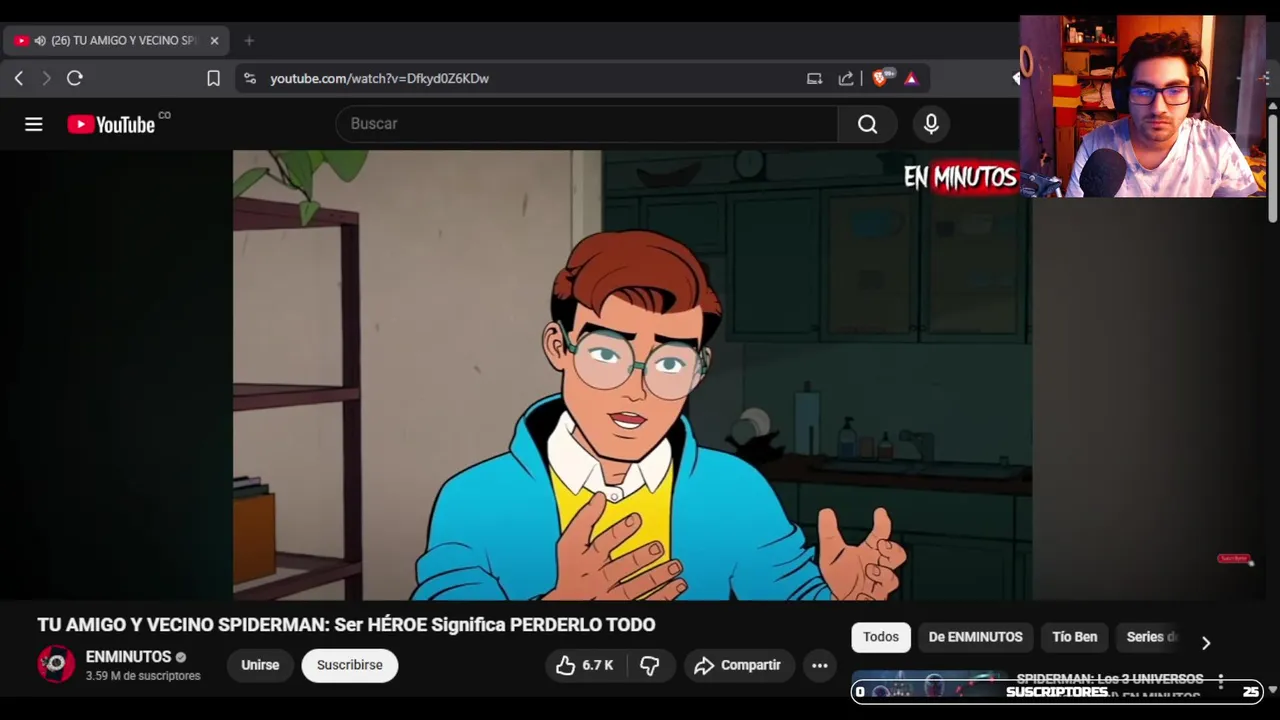This screenshot has height=720, width=1280.
Task: Open the ENMINUTOS channel avatar
Action: 56,665
